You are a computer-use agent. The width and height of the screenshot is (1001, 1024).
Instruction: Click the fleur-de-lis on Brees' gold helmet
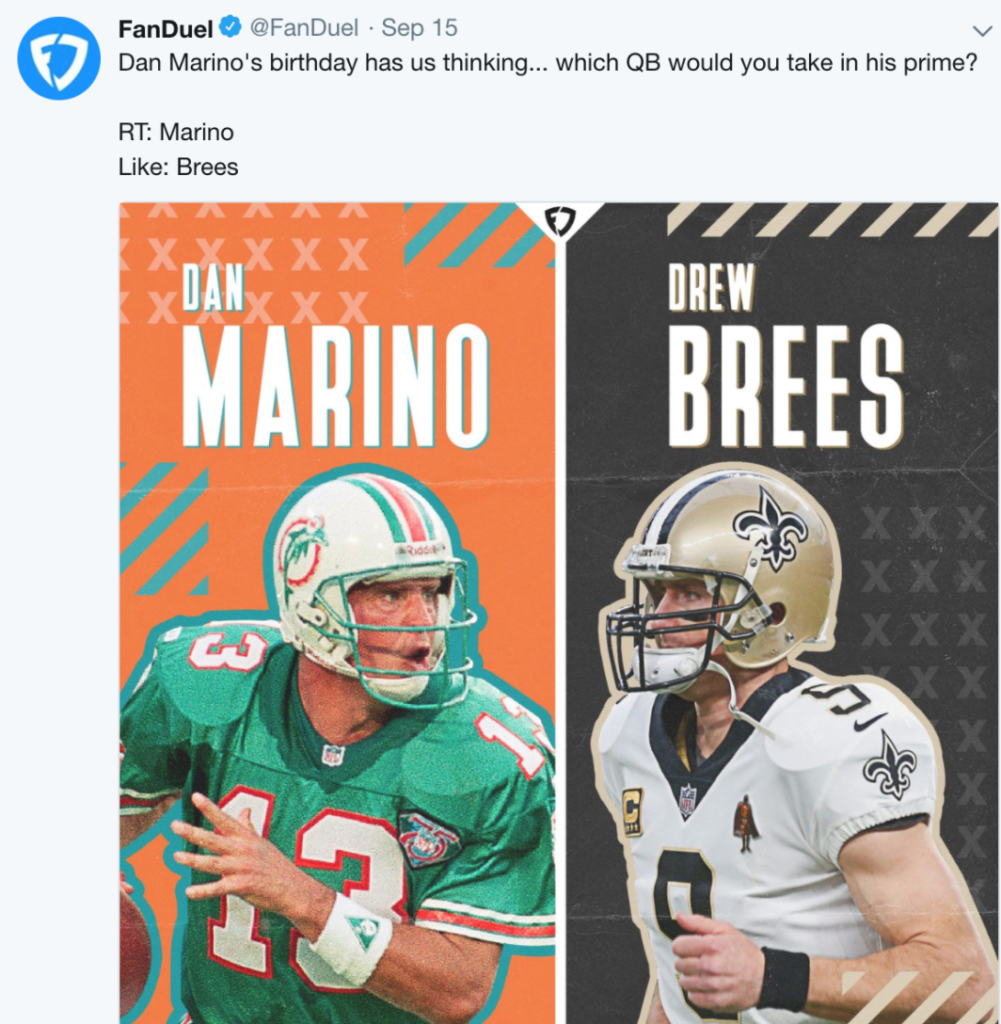(770, 528)
